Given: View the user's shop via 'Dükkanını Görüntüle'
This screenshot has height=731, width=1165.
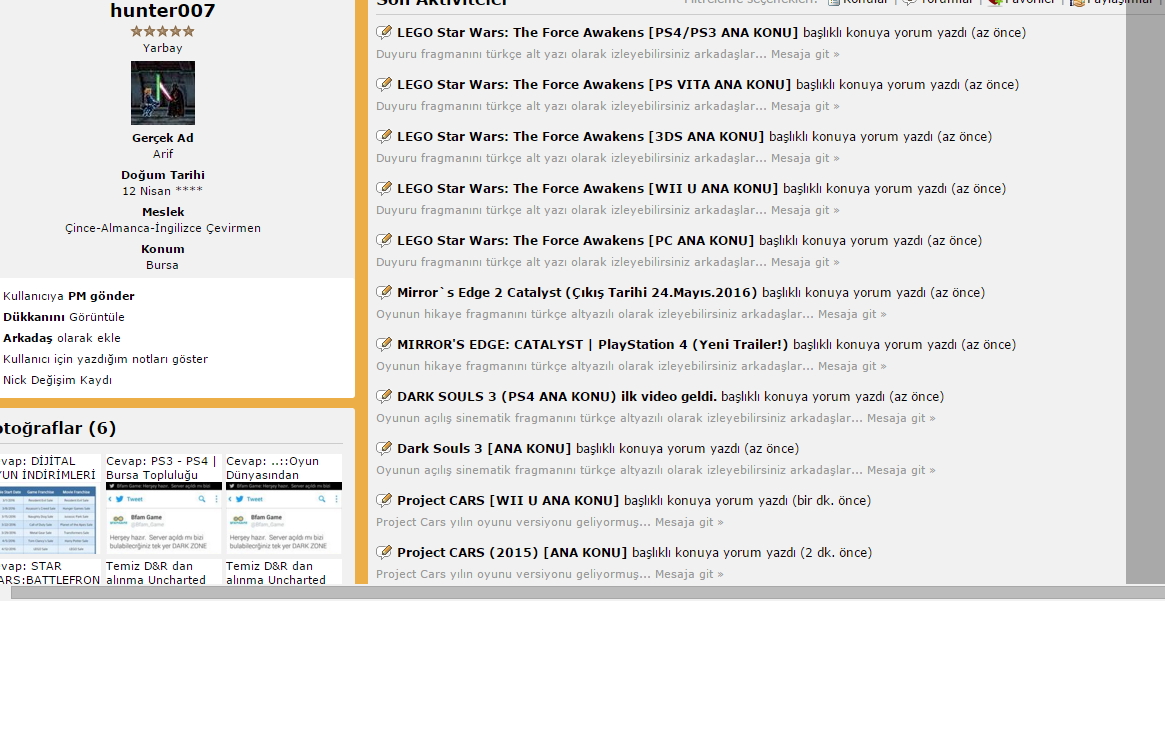Looking at the screenshot, I should click(x=64, y=317).
